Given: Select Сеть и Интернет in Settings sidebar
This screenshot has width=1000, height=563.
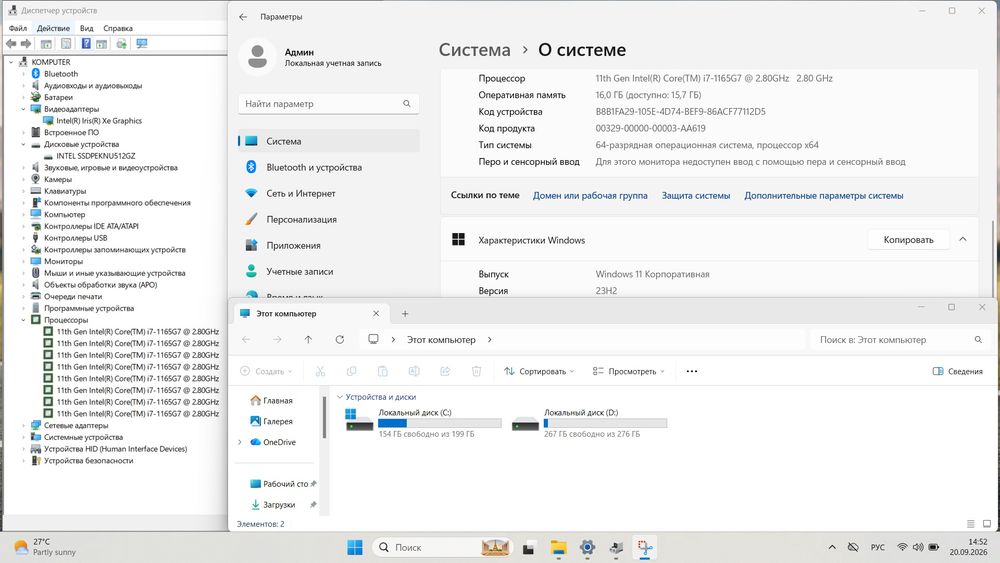Looking at the screenshot, I should (329, 193).
